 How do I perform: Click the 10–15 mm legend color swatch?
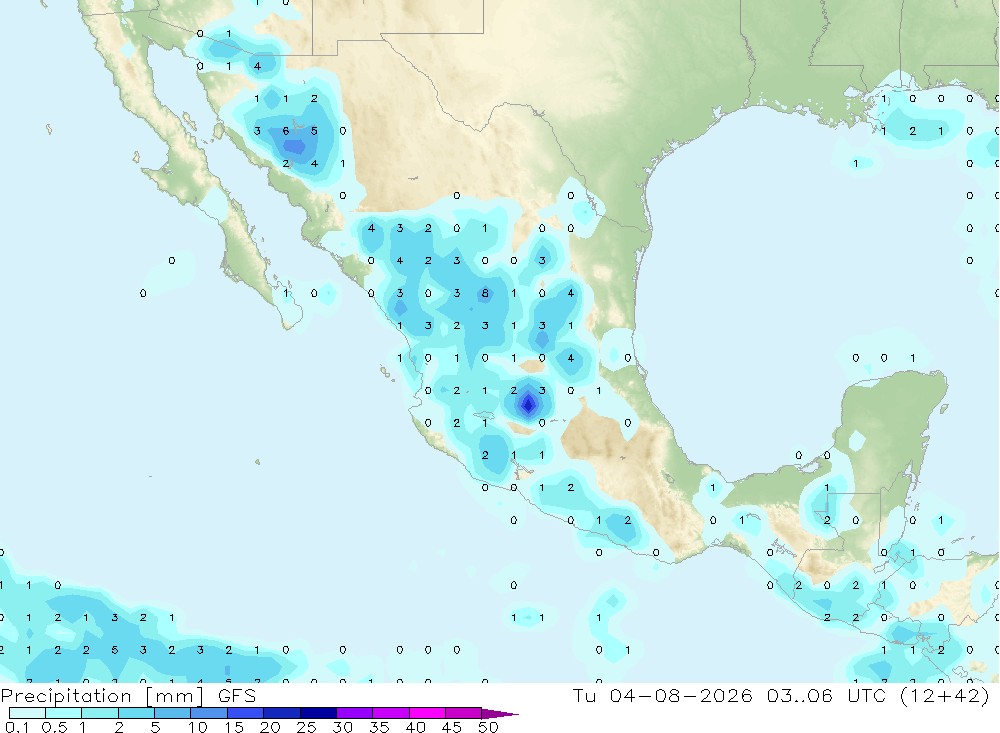[209, 713]
